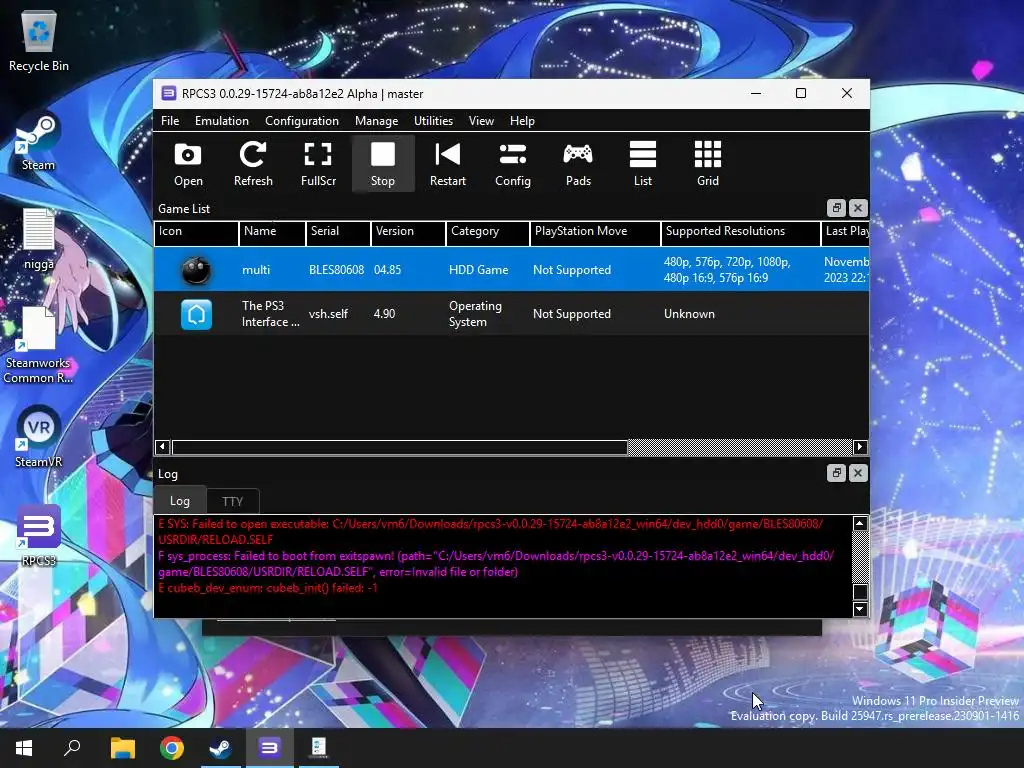The image size is (1024, 768).
Task: Open taskbar Search
Action: [72, 748]
